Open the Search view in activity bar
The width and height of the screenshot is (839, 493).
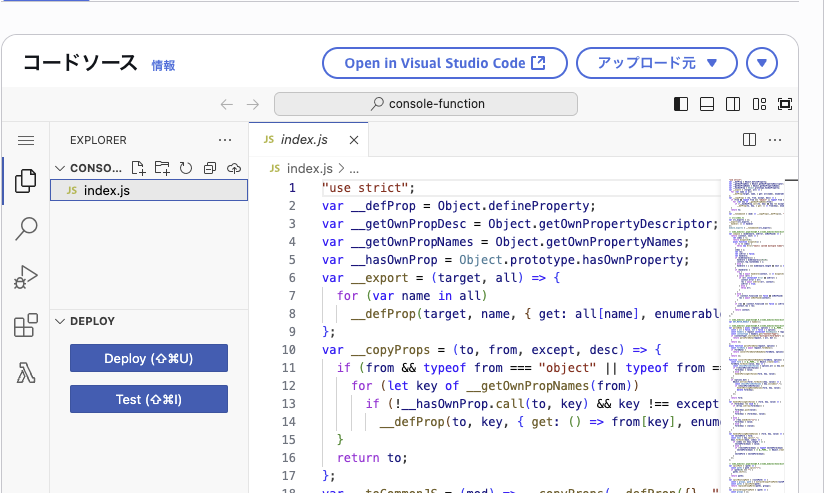coord(25,229)
